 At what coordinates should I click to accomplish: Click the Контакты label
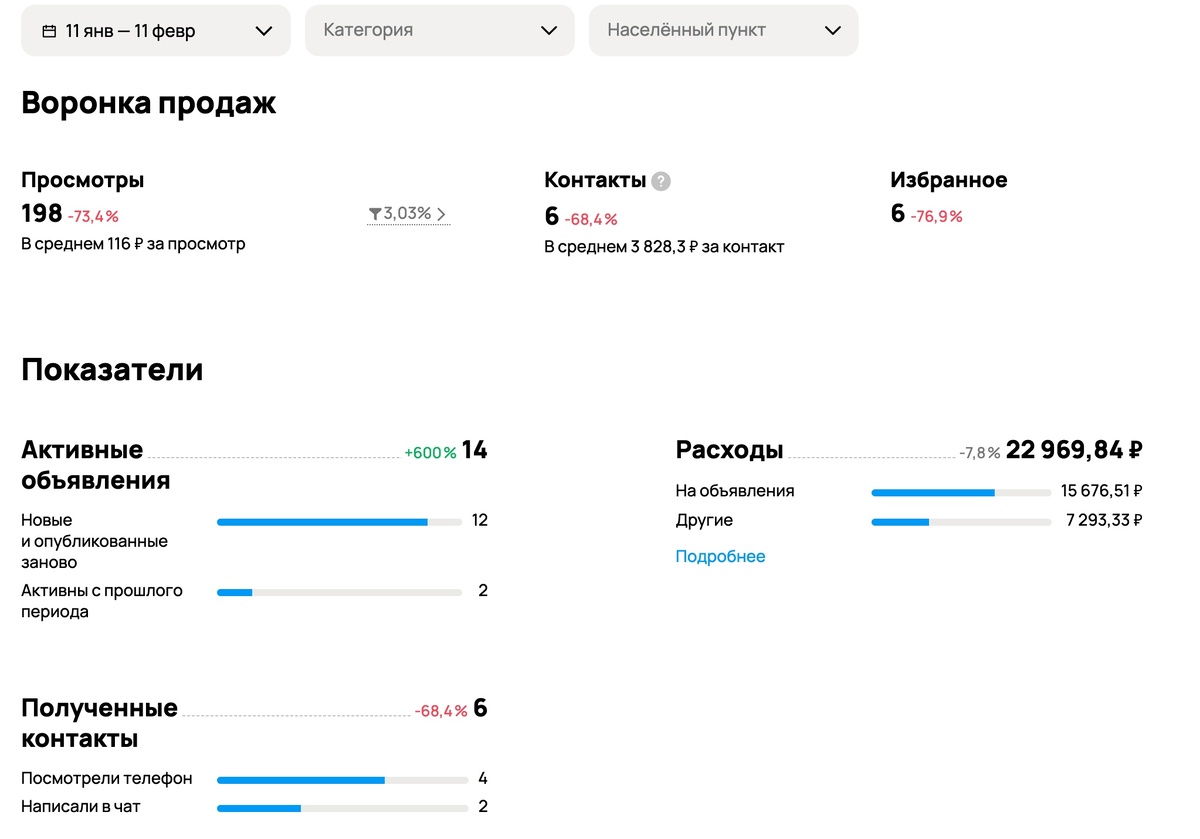pos(595,180)
